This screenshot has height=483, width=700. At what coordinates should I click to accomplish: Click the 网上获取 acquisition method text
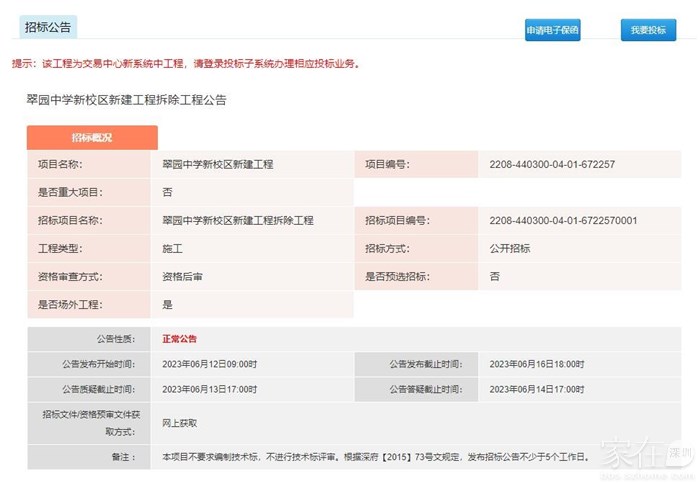(x=180, y=423)
